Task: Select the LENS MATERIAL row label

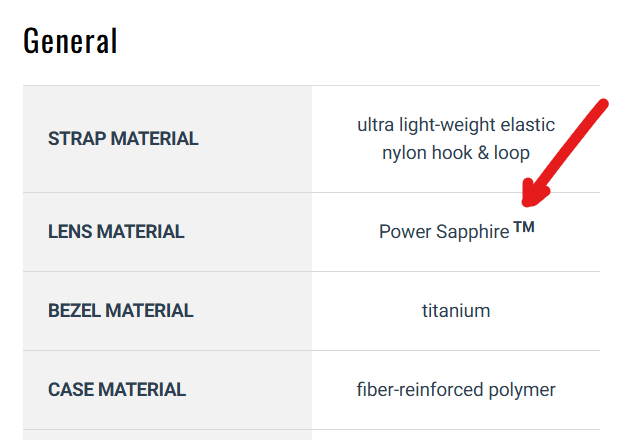Action: [116, 232]
